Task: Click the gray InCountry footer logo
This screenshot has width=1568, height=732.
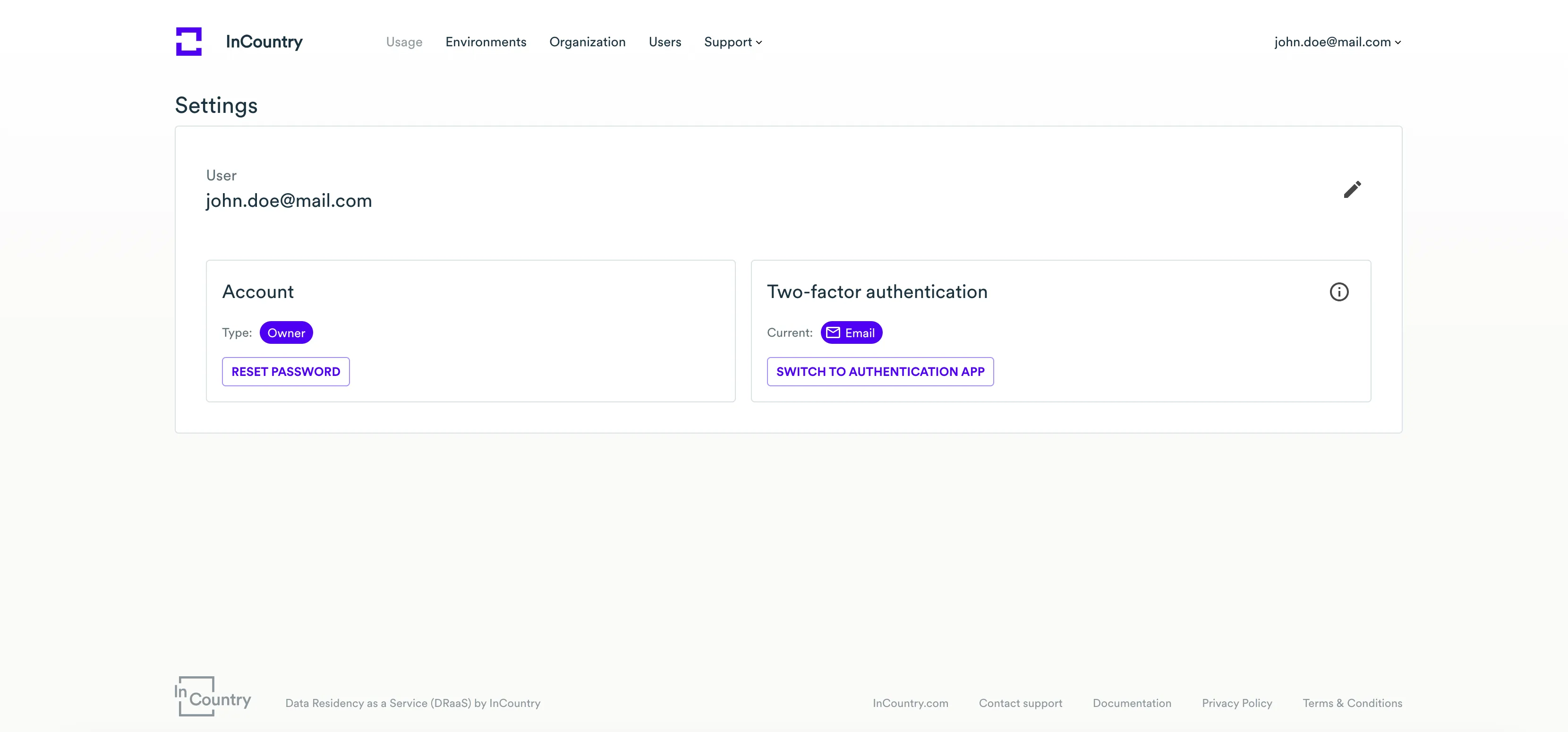Action: (213, 696)
